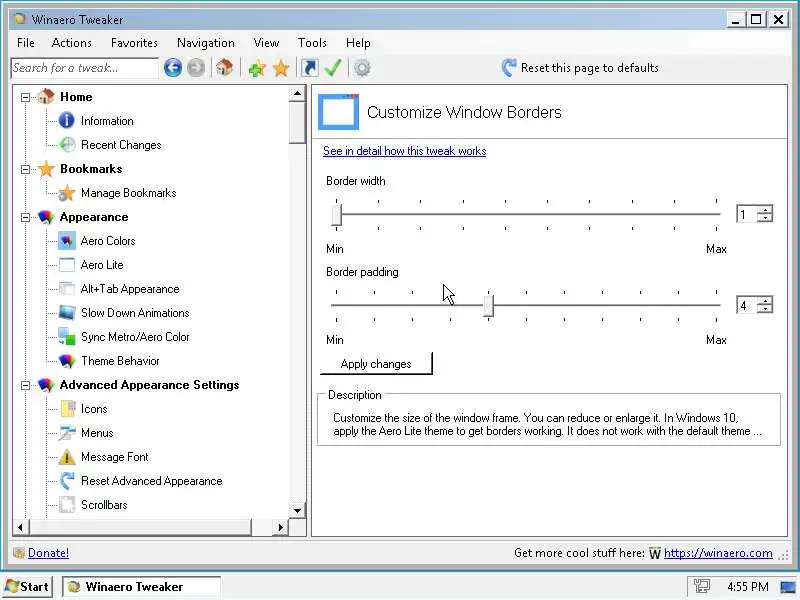Click the Recent Changes icon
Image resolution: width=800 pixels, height=600 pixels.
tap(67, 144)
